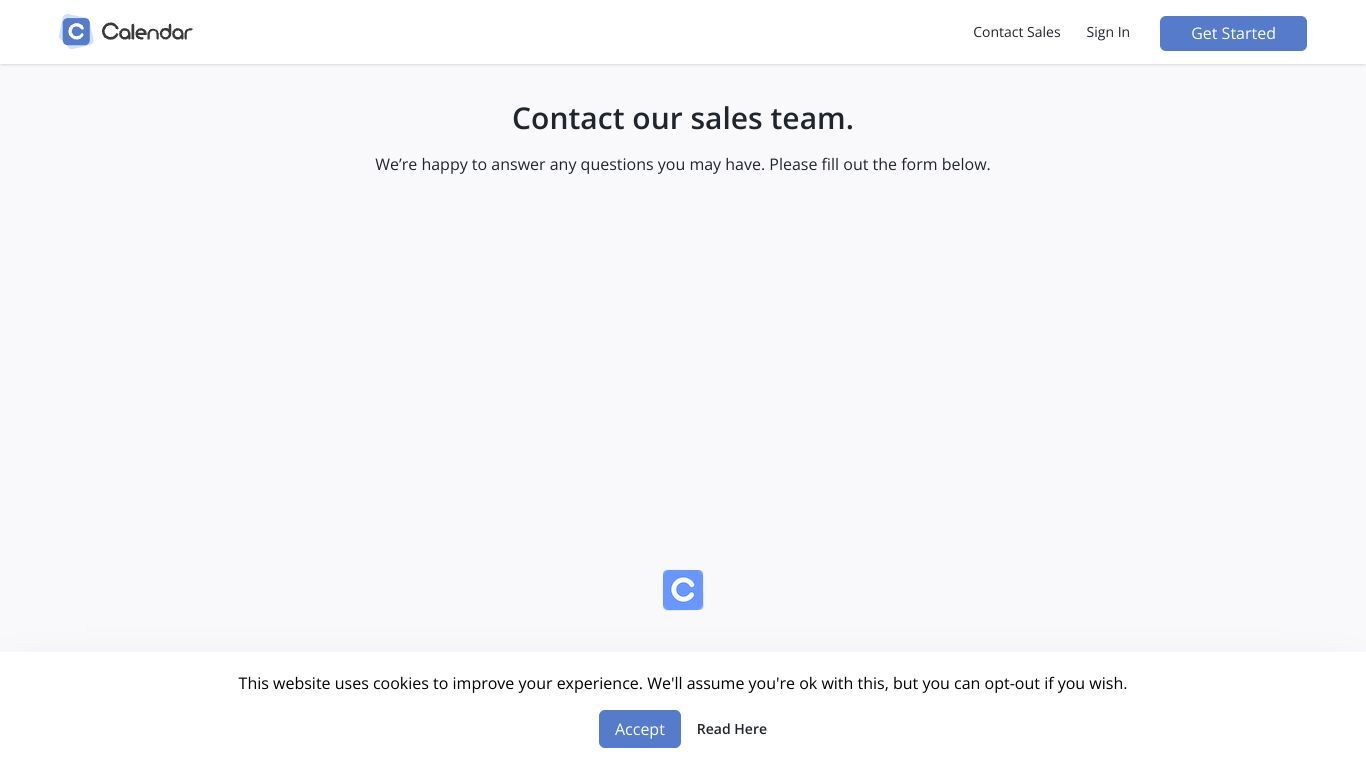
Task: Open the Read Here cookie link
Action: pos(732,729)
